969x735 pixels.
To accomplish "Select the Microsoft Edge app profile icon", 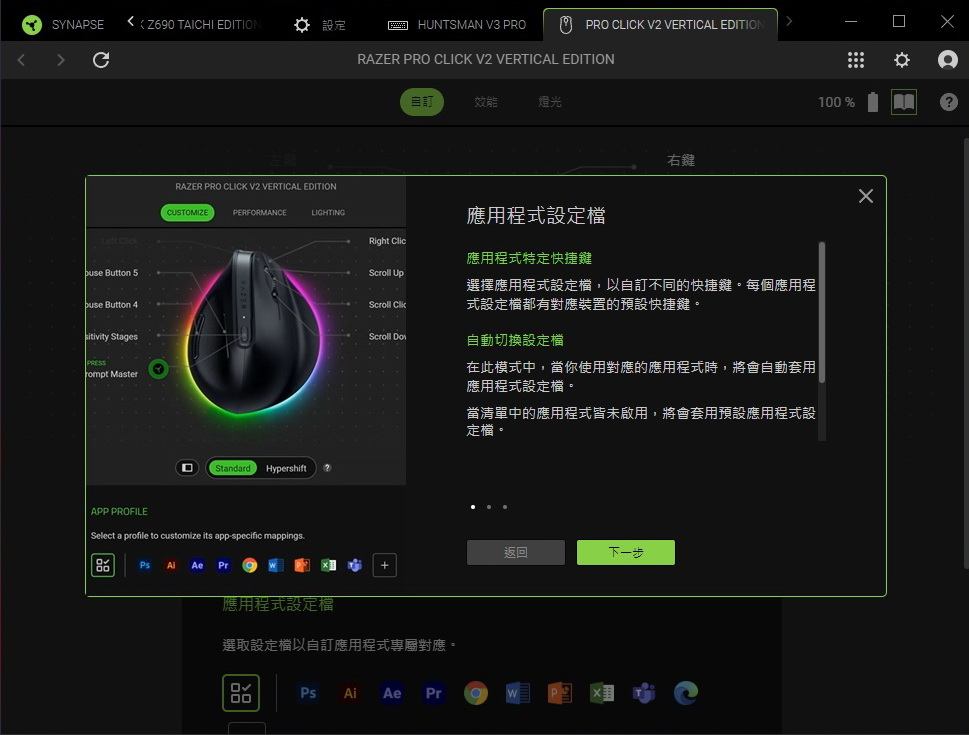I will coord(686,693).
